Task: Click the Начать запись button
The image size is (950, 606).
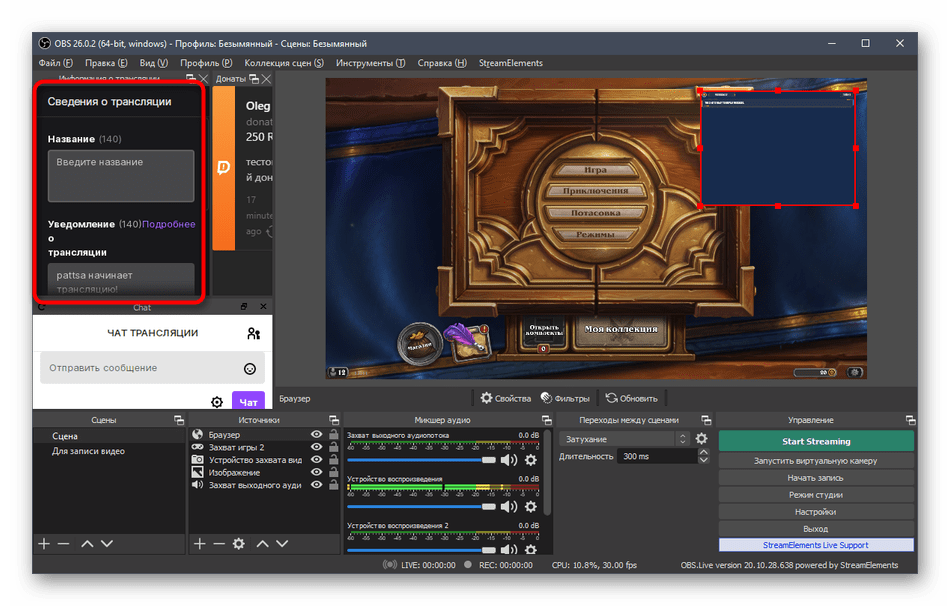Action: point(815,478)
